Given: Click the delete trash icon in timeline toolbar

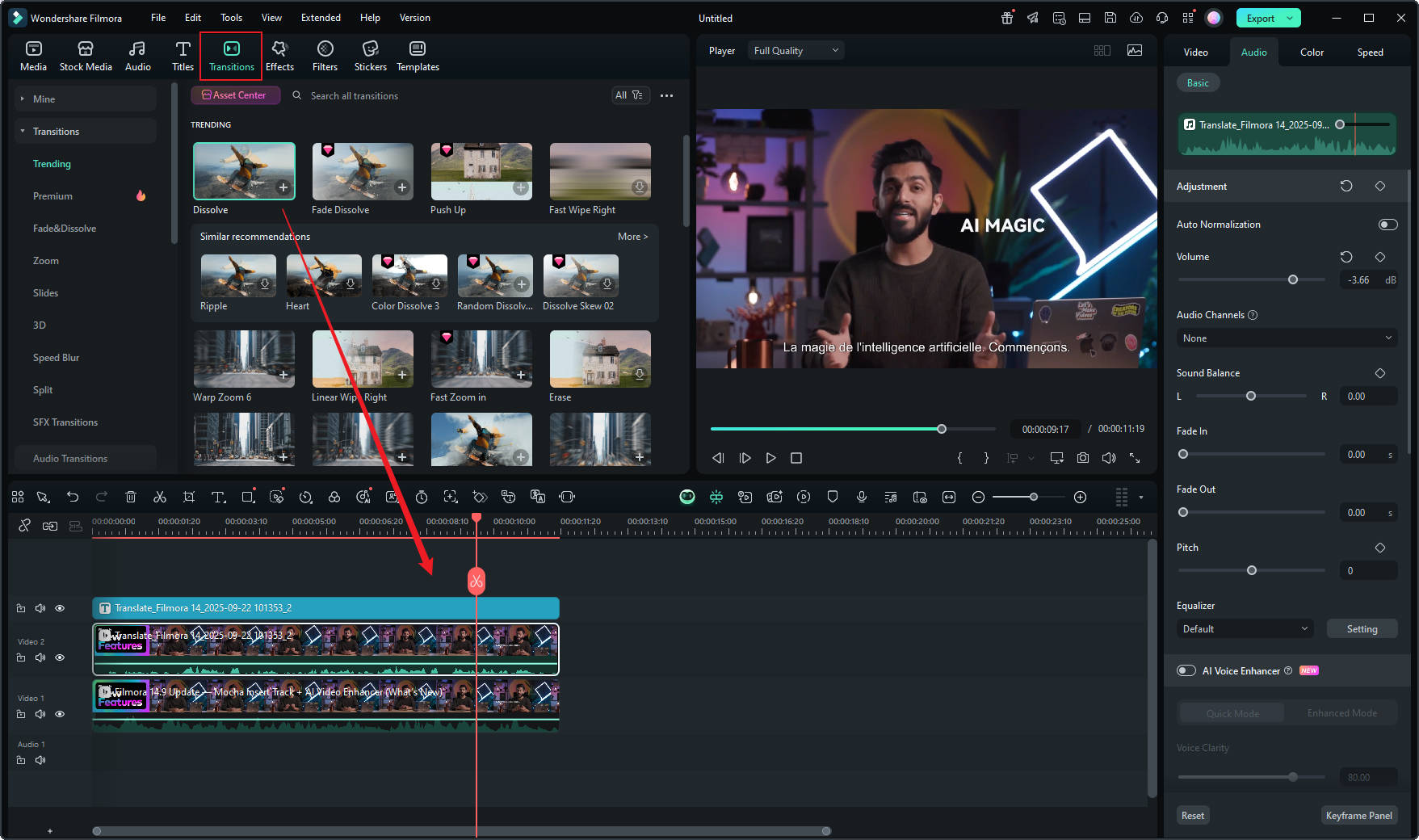Looking at the screenshot, I should point(131,497).
